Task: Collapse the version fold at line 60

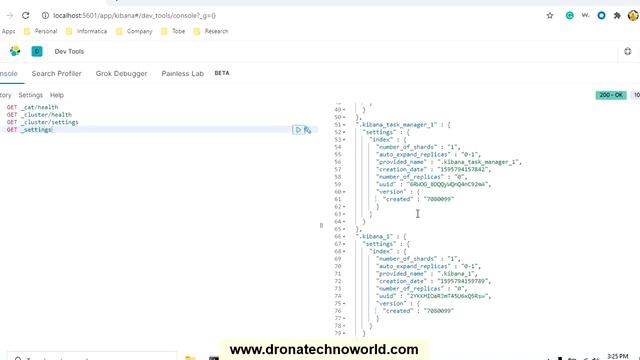Action: click(344, 192)
